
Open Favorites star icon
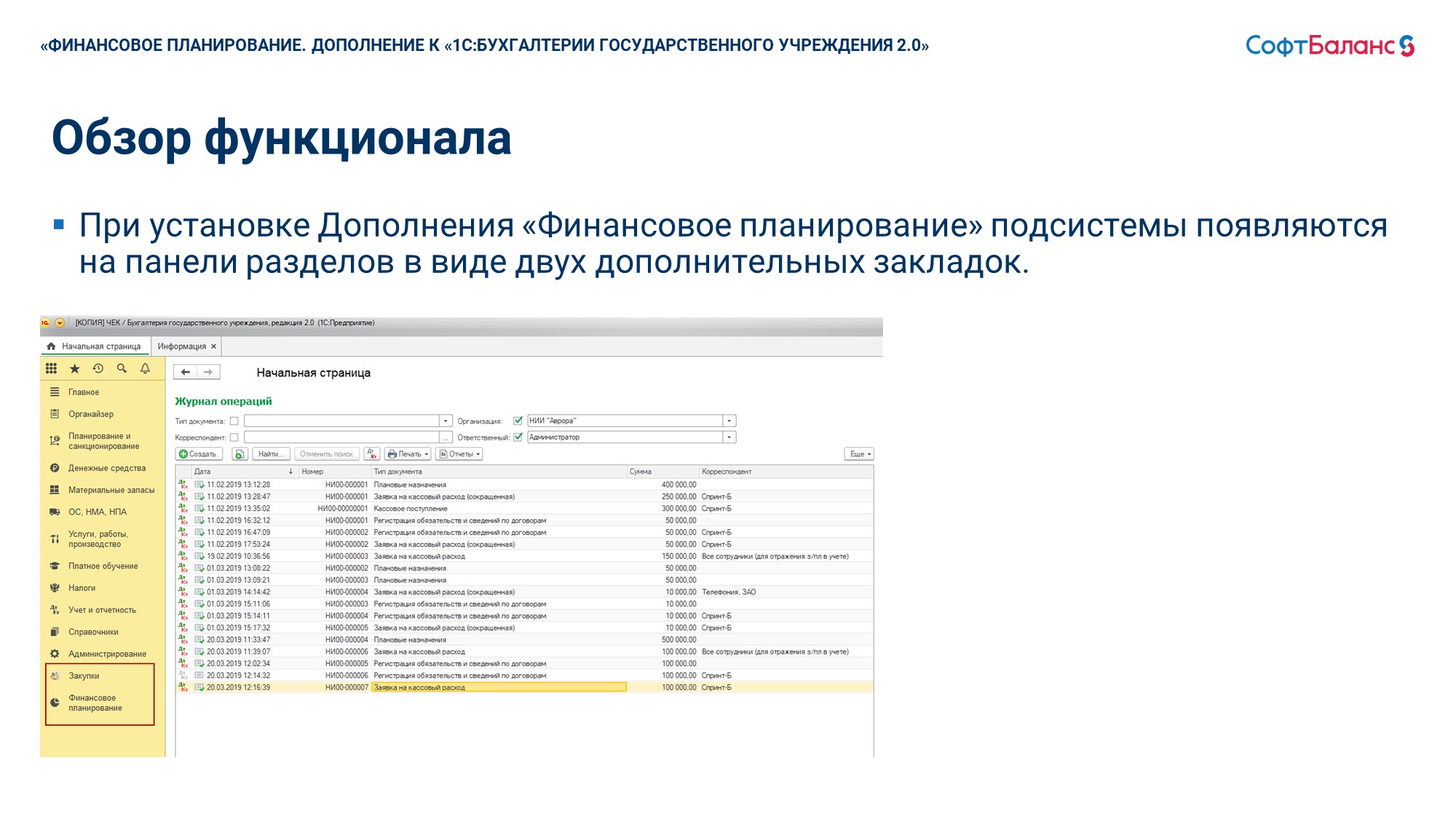74,368
